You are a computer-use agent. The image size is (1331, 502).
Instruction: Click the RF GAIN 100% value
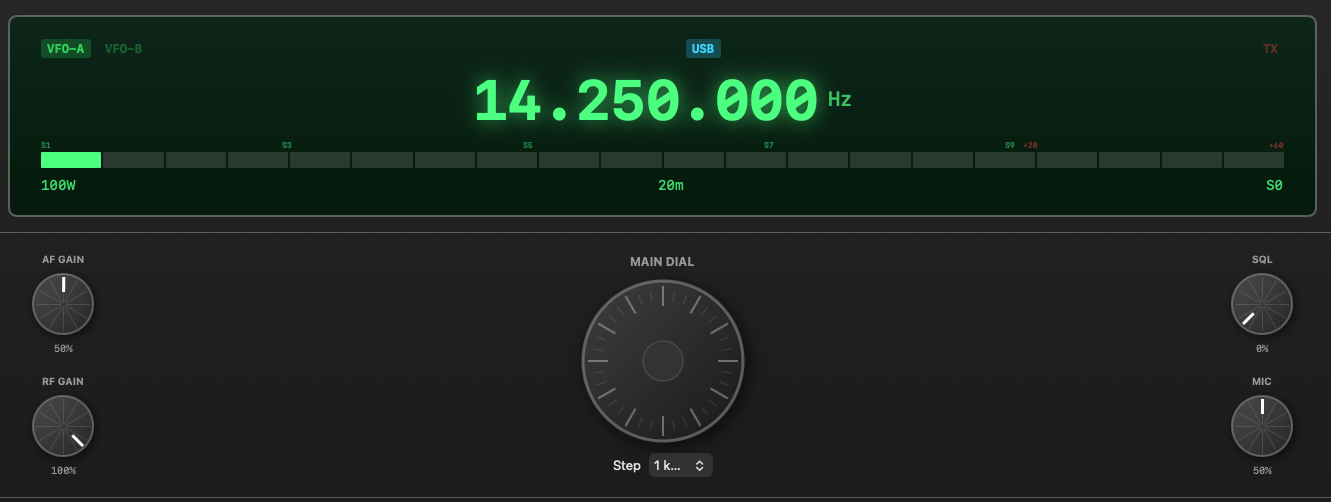point(63,471)
